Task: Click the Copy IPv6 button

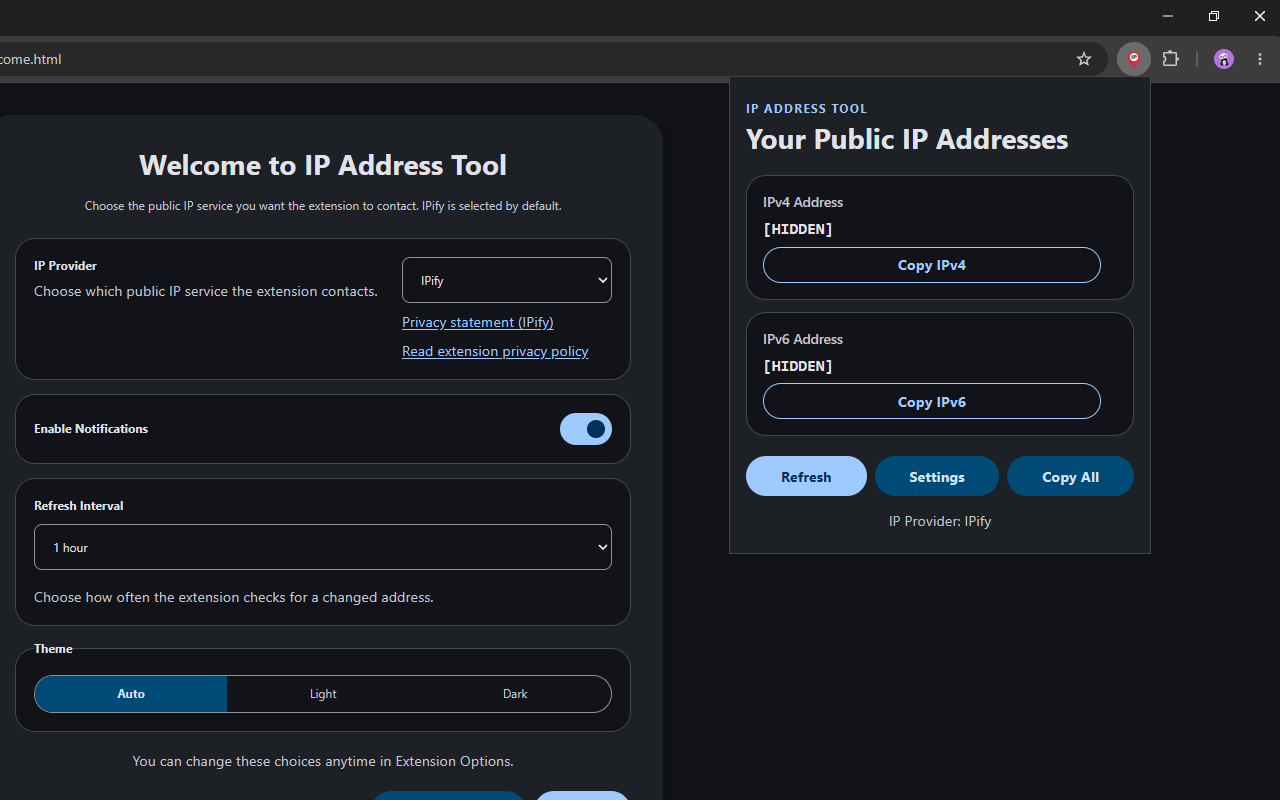Action: [x=932, y=402]
